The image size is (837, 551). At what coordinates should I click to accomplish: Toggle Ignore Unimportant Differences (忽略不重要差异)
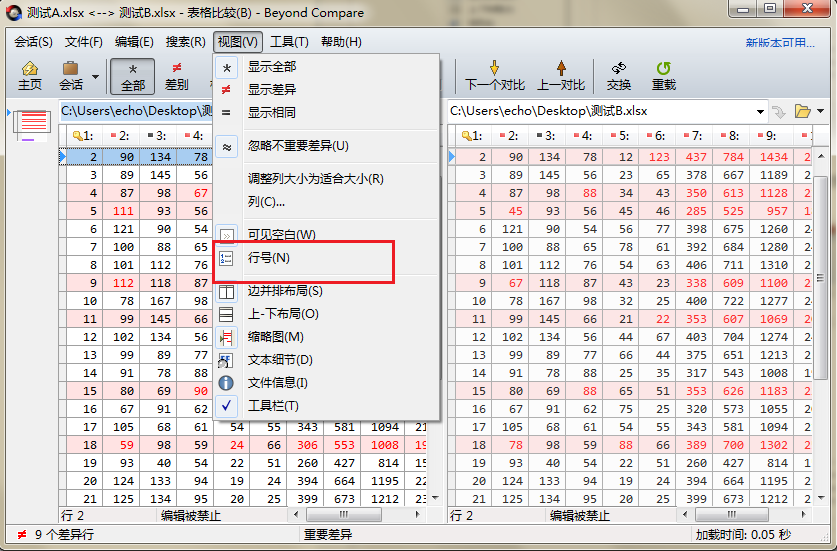click(x=326, y=146)
